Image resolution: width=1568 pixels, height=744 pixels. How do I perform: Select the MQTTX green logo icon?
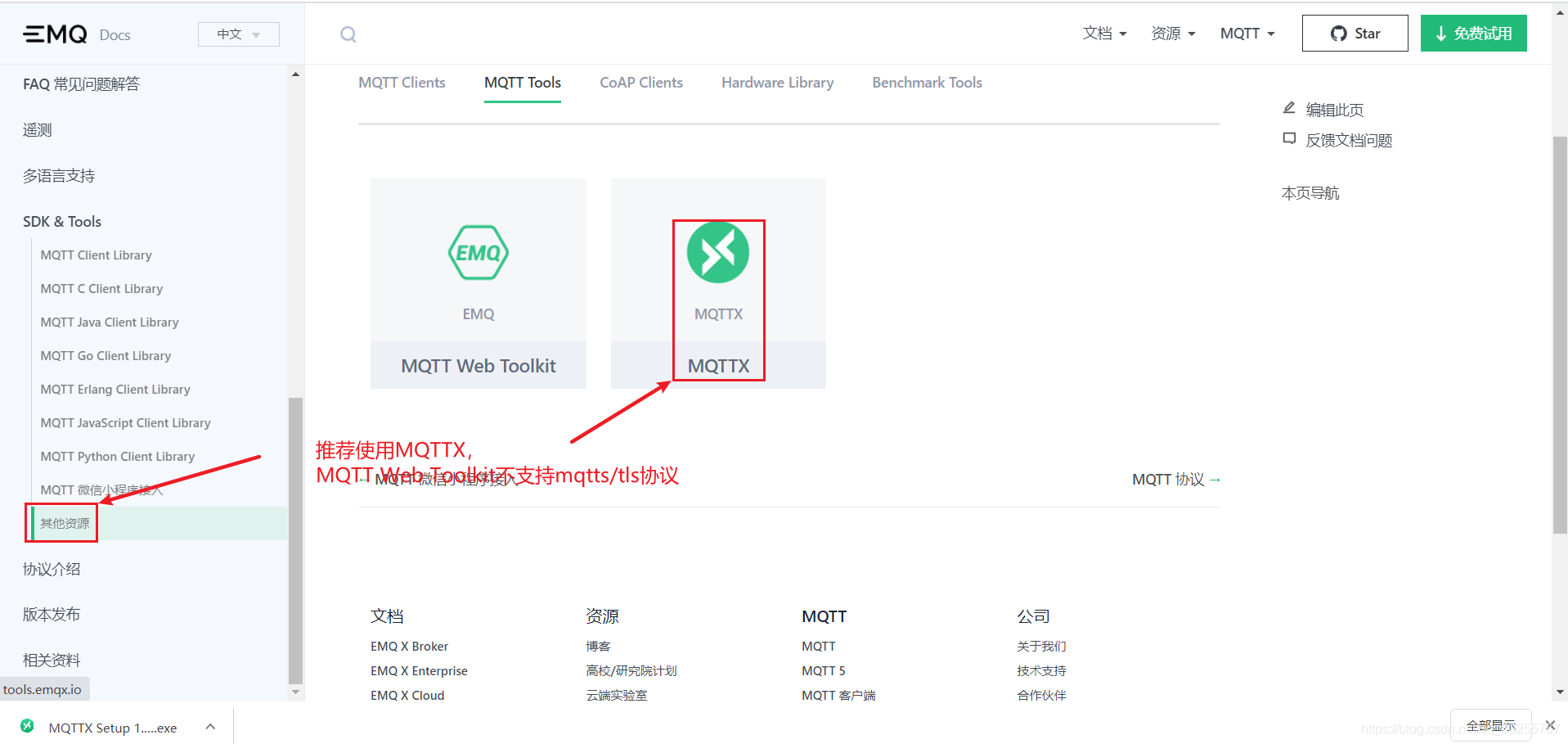[718, 252]
